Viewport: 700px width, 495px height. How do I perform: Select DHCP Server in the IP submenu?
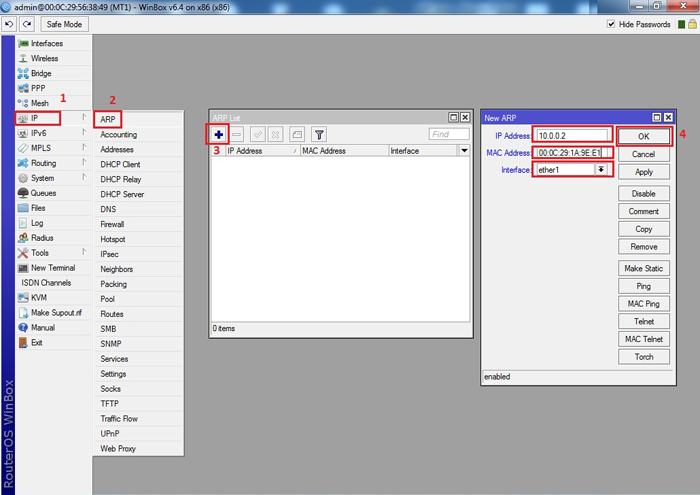(x=122, y=194)
